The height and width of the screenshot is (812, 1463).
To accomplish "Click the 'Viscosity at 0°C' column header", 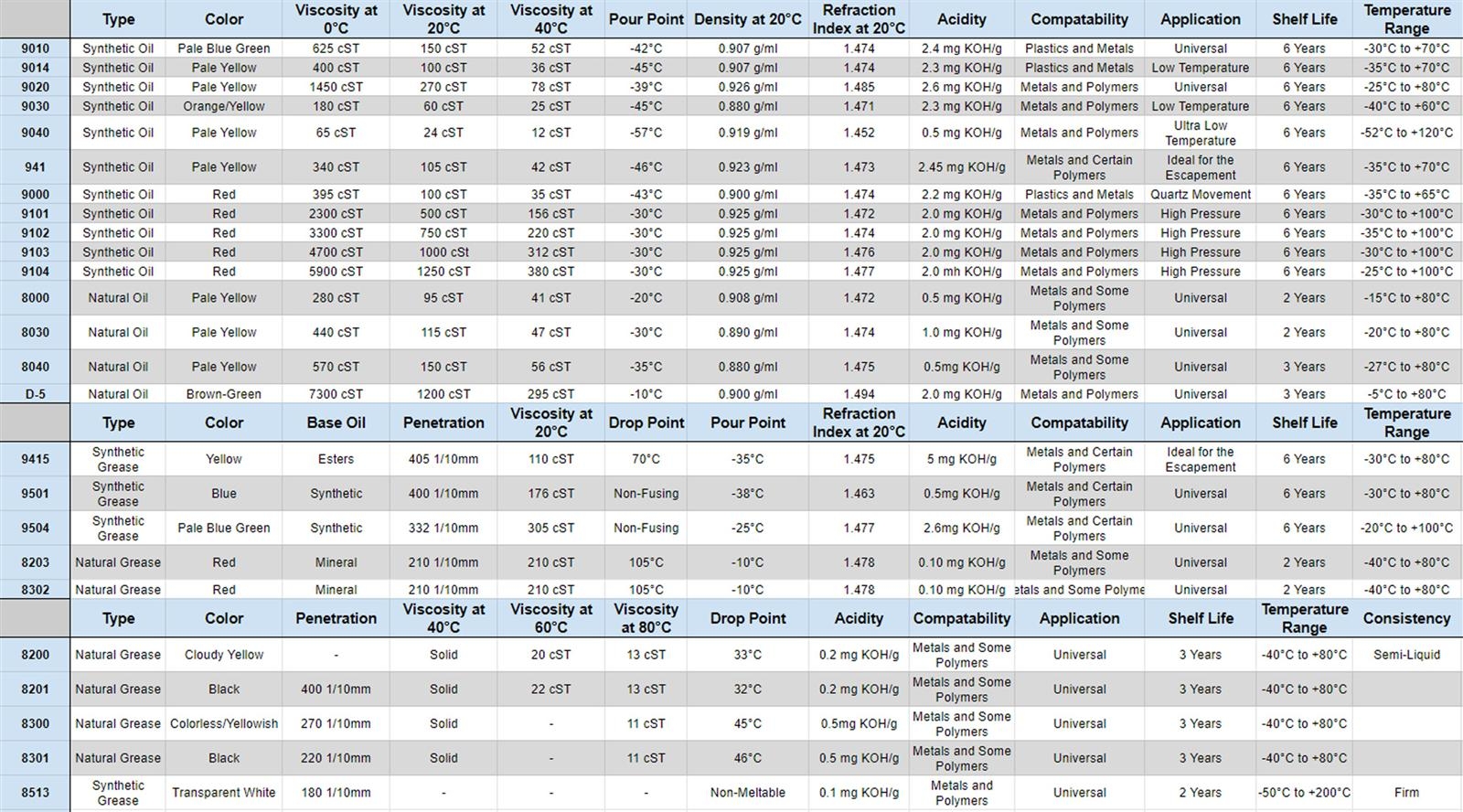I will click(336, 19).
